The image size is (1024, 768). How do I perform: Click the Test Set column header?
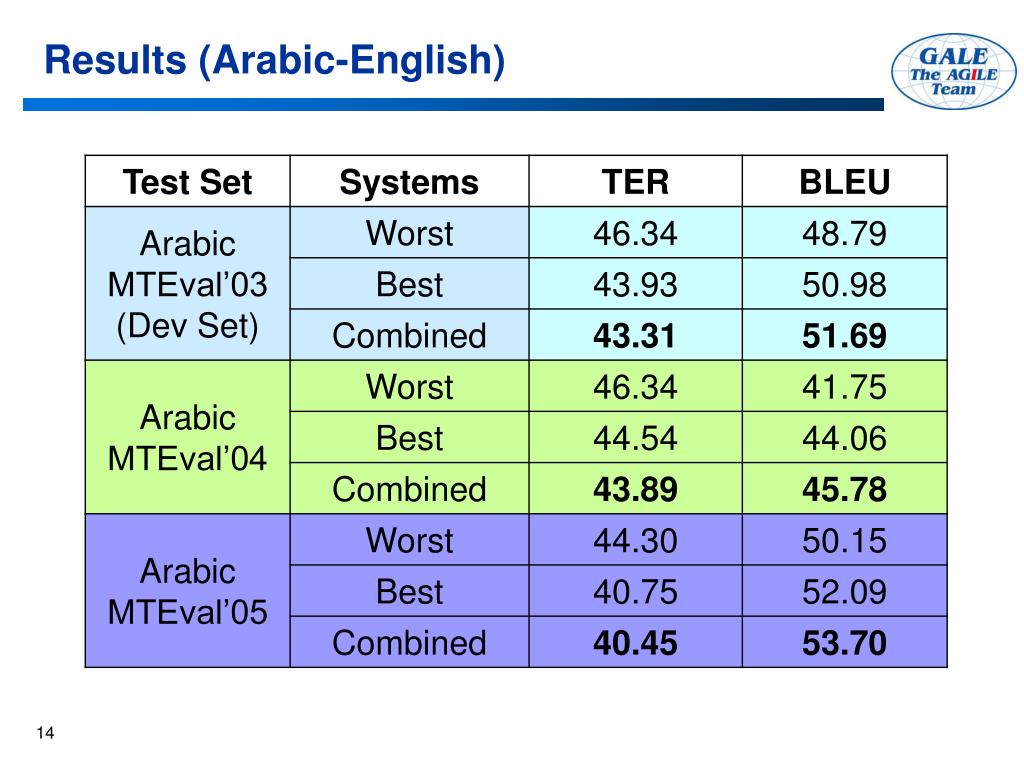click(187, 182)
